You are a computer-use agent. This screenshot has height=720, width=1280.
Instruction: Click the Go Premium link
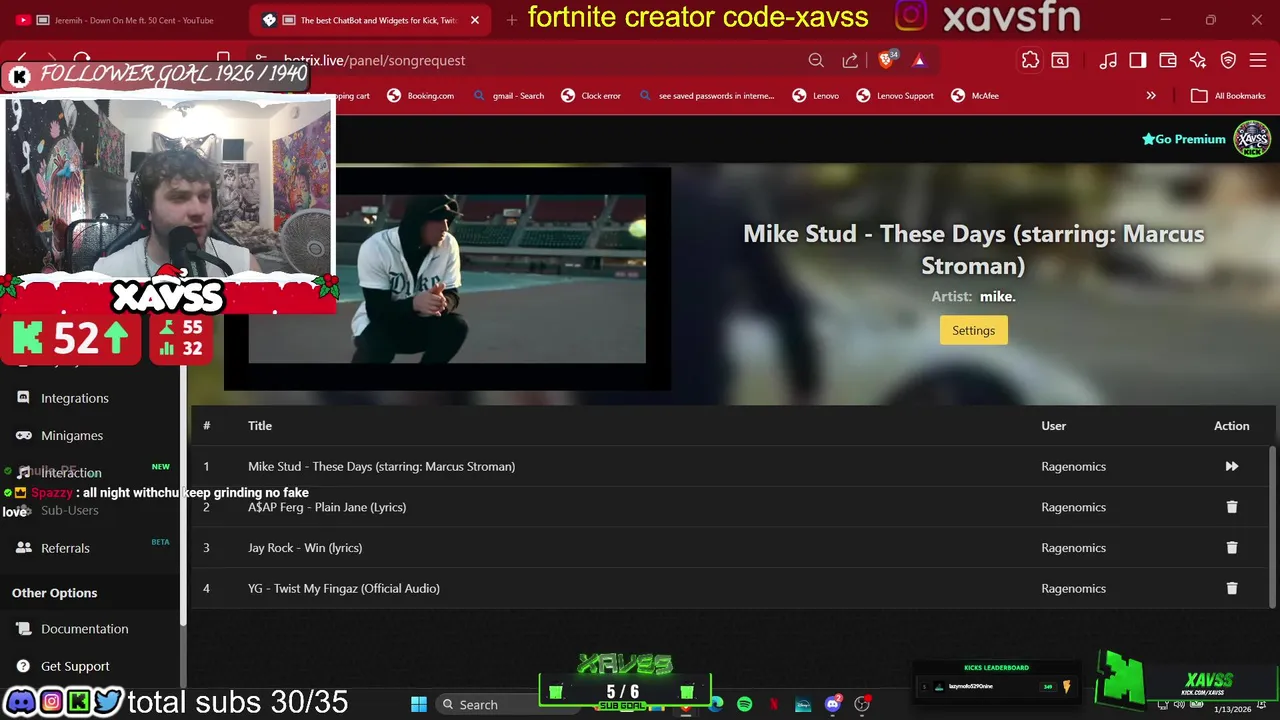tap(1184, 139)
